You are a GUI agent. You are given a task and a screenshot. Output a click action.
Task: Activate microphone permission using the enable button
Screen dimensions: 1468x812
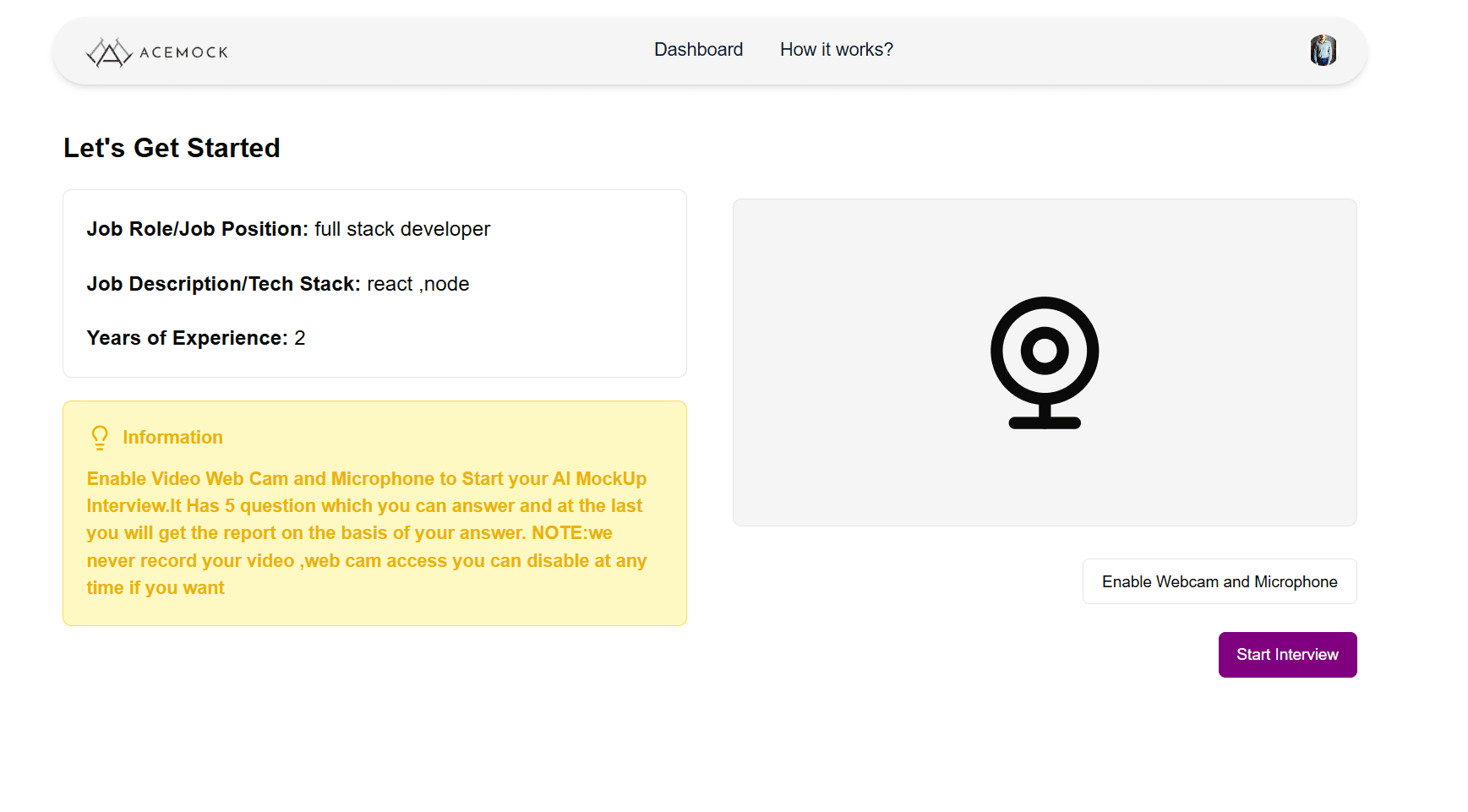point(1219,581)
